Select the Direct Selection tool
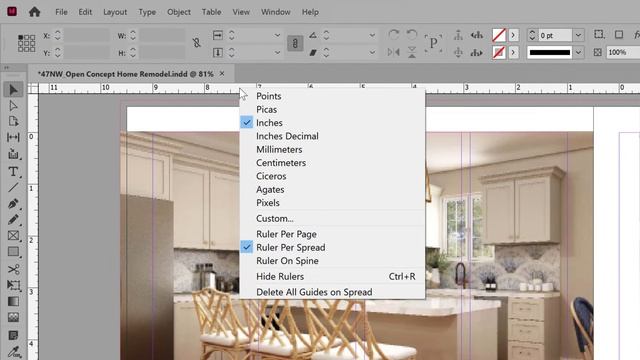The image size is (640, 360). [13, 106]
